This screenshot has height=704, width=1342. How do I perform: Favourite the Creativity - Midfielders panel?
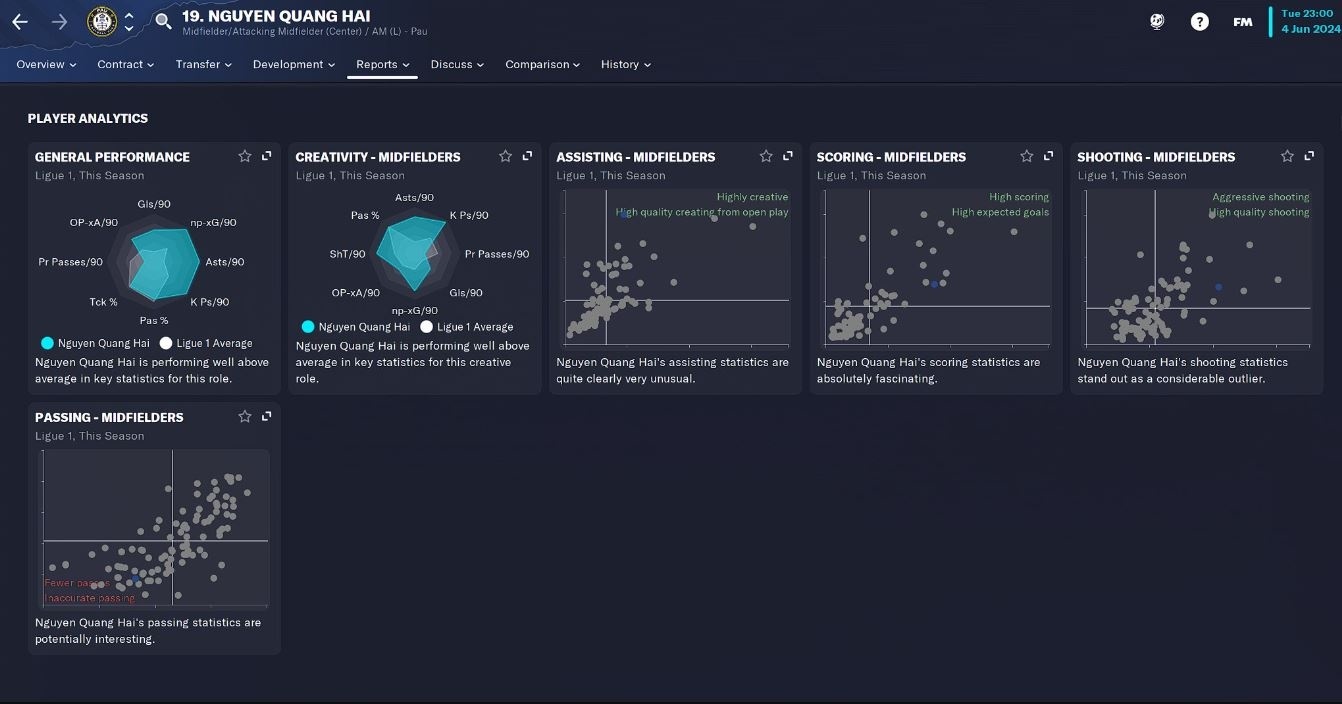point(505,156)
